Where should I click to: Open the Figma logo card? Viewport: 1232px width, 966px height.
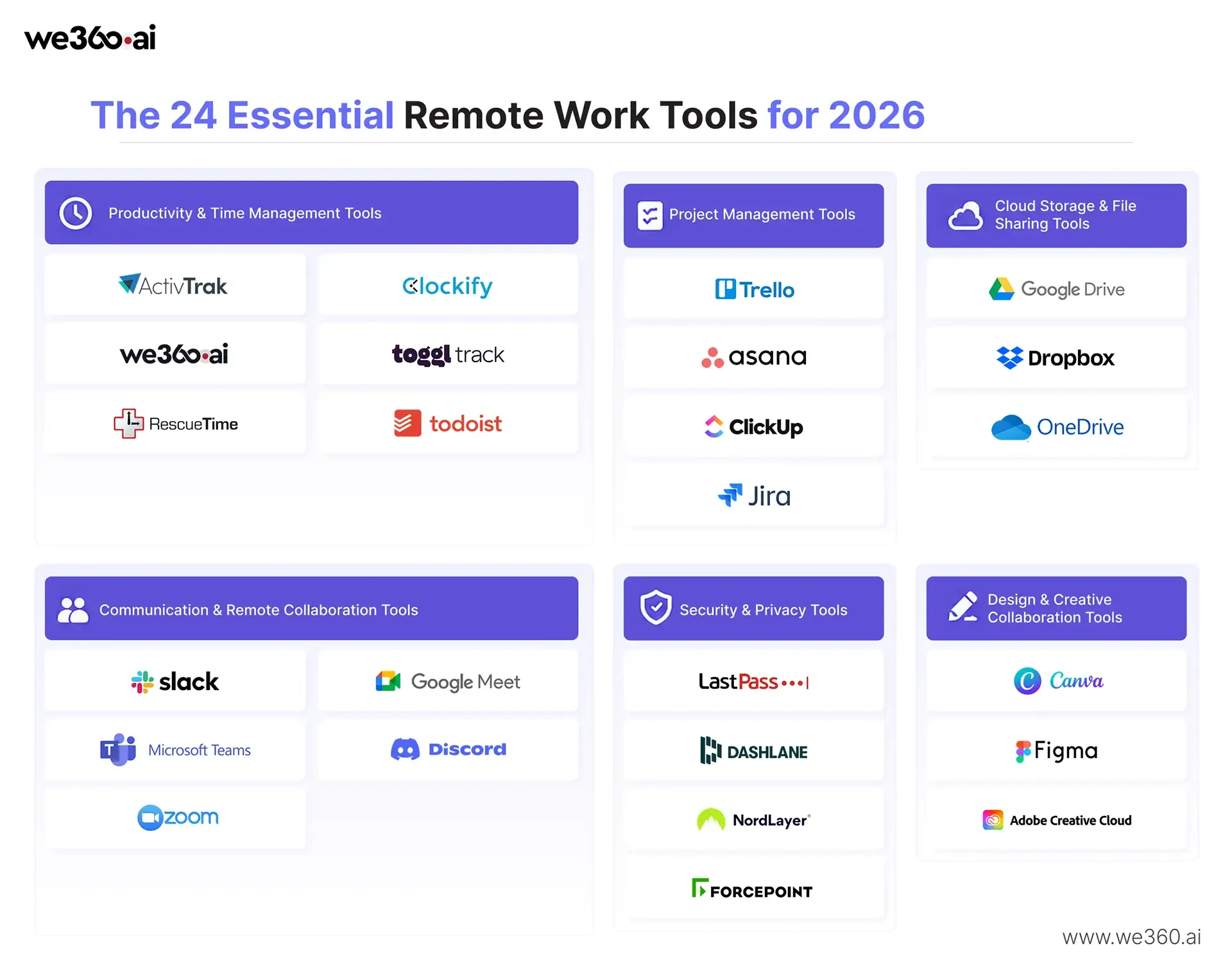[x=1057, y=751]
